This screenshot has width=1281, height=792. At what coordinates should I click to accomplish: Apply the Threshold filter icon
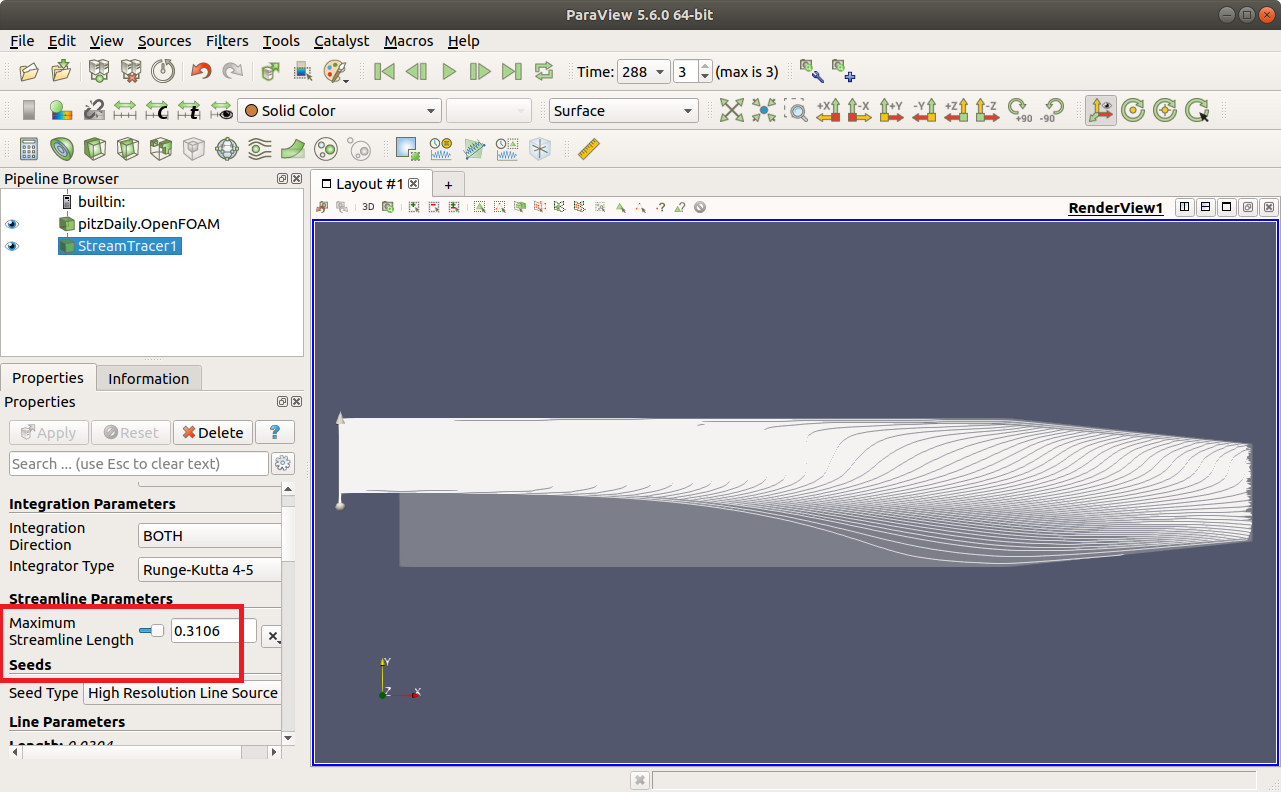point(160,149)
